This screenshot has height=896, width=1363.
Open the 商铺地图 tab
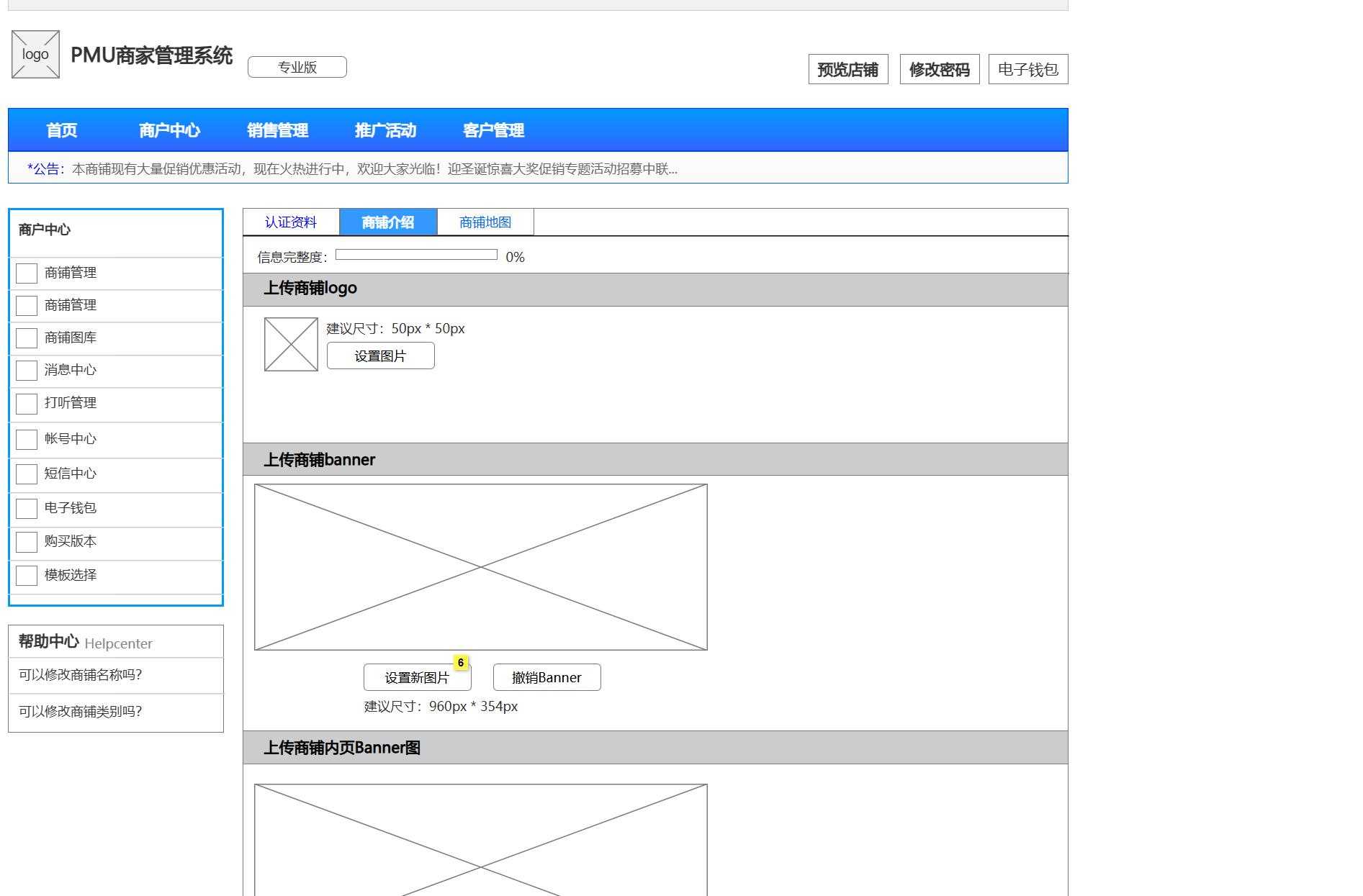click(484, 222)
